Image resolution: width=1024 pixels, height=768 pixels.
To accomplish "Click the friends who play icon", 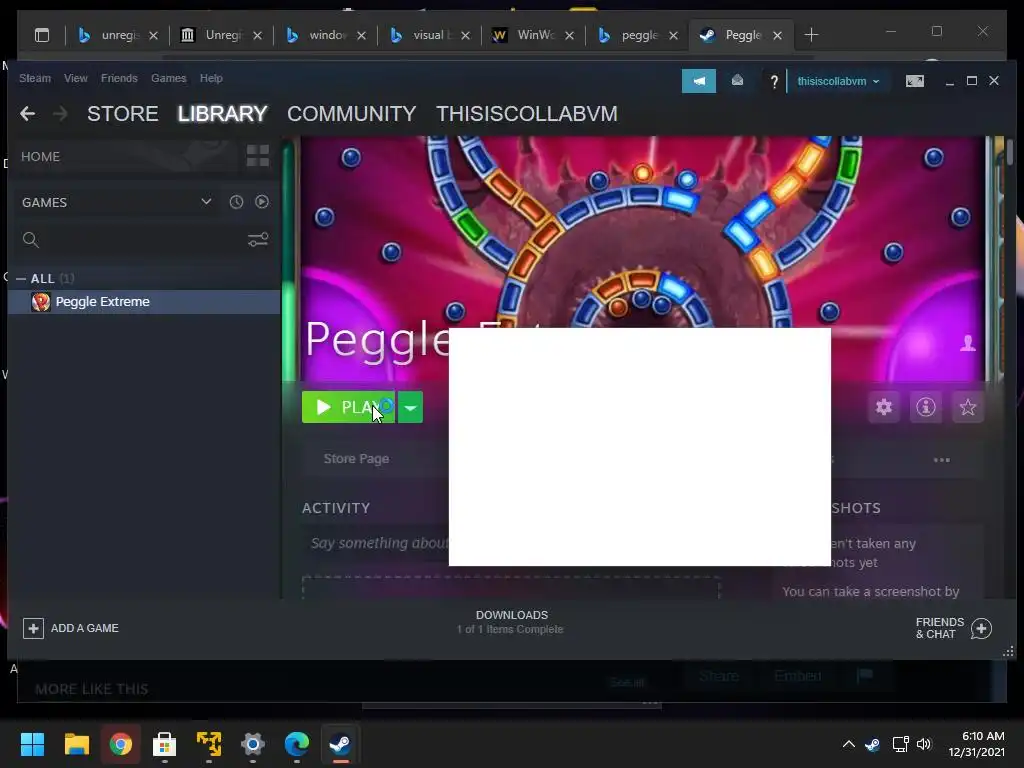I will tap(968, 343).
